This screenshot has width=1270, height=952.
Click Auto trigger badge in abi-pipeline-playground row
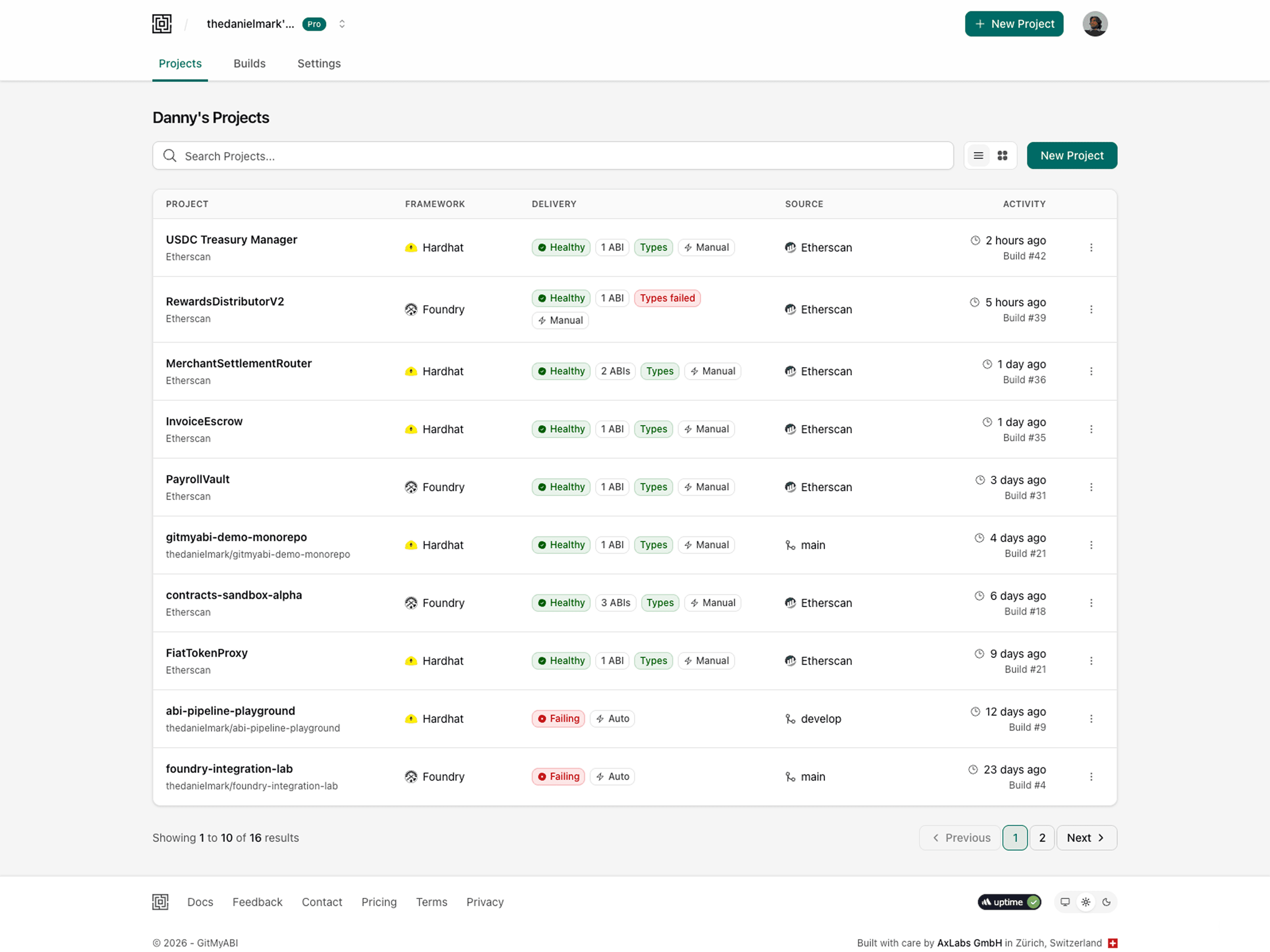[613, 719]
